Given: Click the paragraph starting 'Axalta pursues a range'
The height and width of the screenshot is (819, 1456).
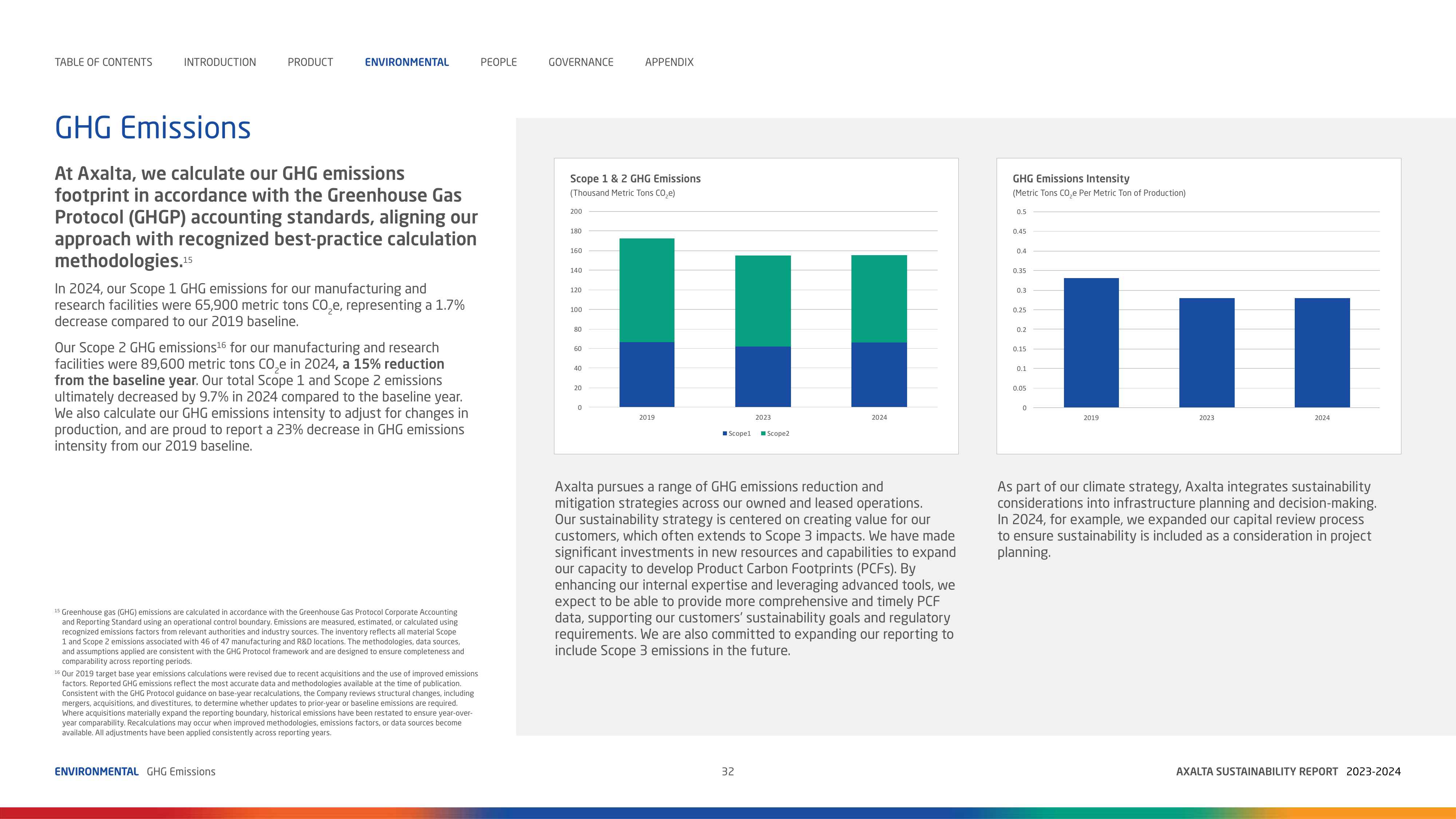Looking at the screenshot, I should pyautogui.click(x=755, y=569).
